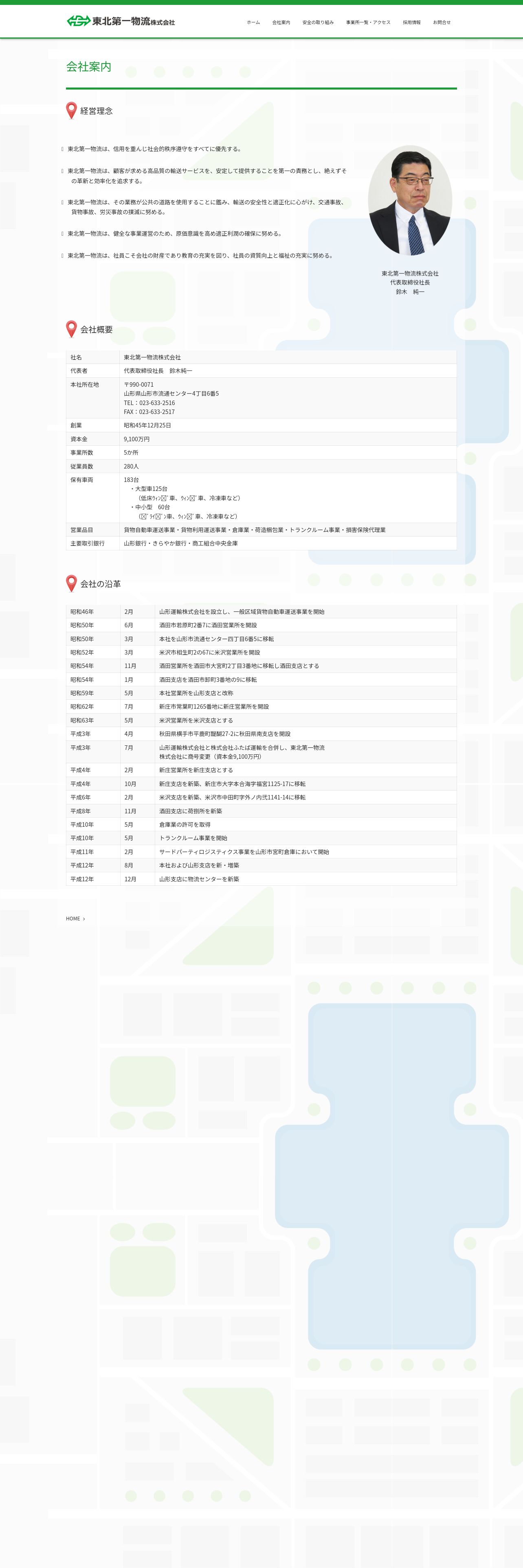The height and width of the screenshot is (1568, 523).
Task: Click the postal code 〒990-0071
Action: click(x=139, y=385)
